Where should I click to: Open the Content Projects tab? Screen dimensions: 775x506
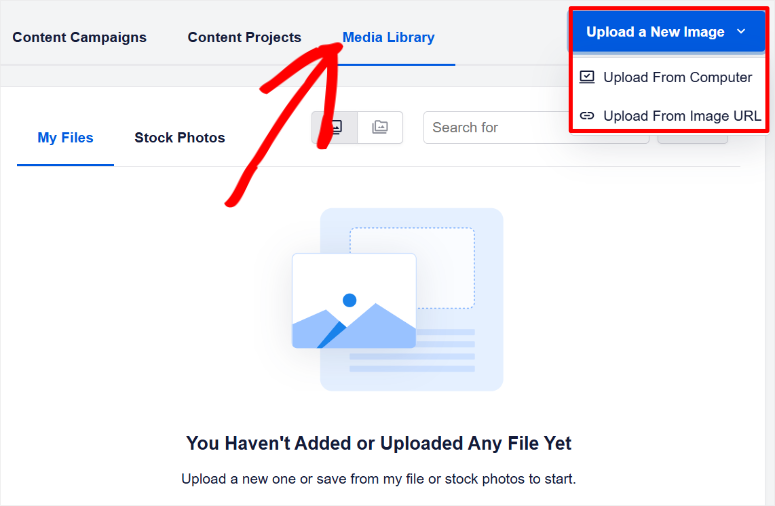click(x=244, y=38)
